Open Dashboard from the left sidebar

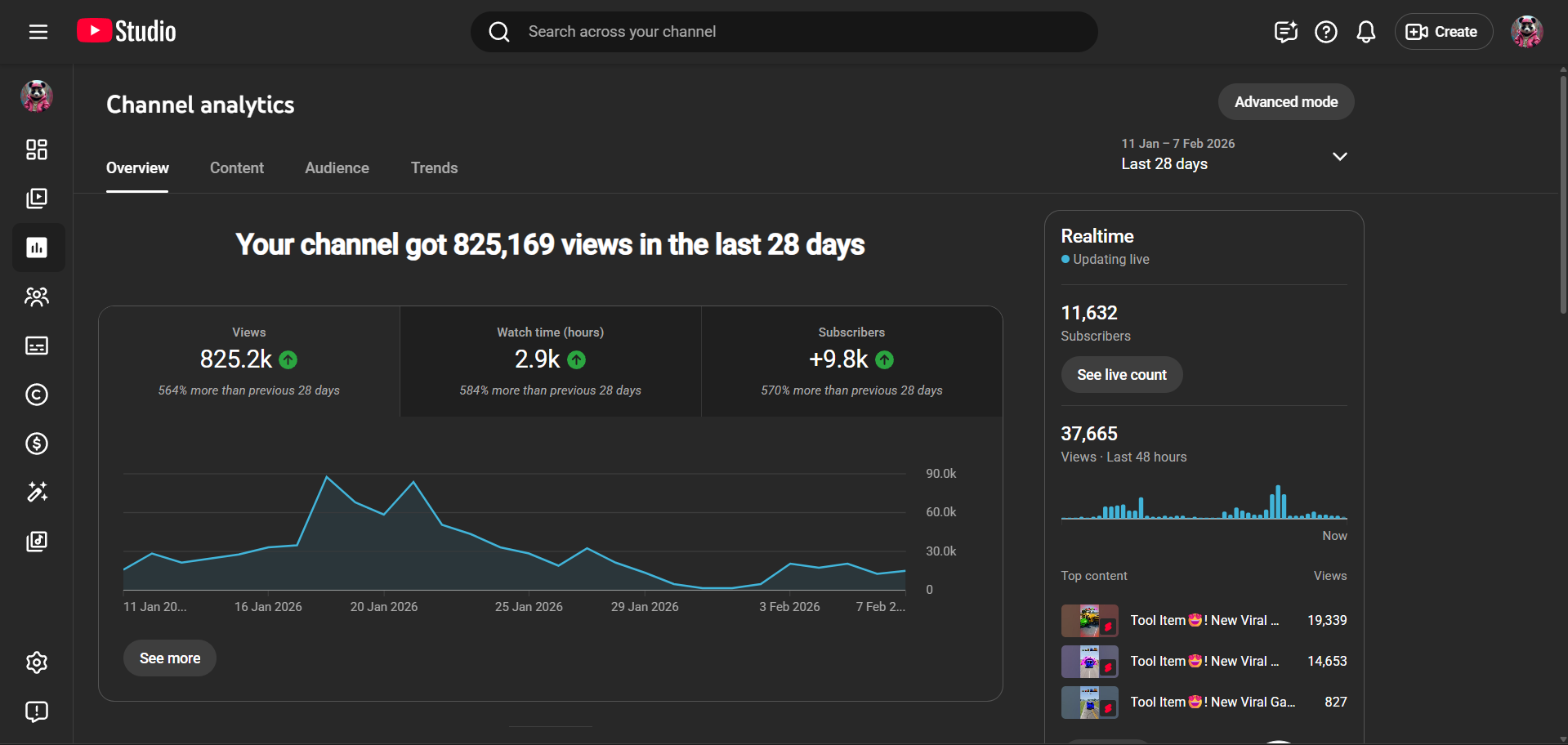(37, 149)
